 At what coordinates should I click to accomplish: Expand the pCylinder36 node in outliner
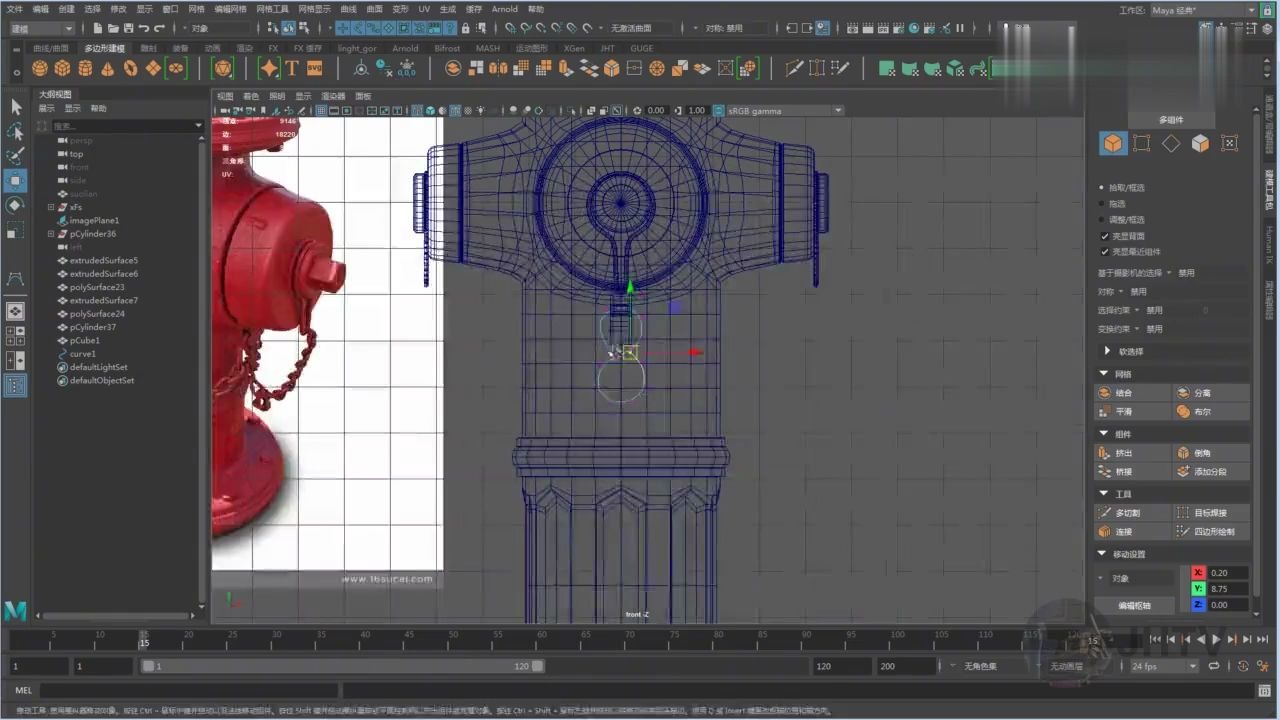51,234
